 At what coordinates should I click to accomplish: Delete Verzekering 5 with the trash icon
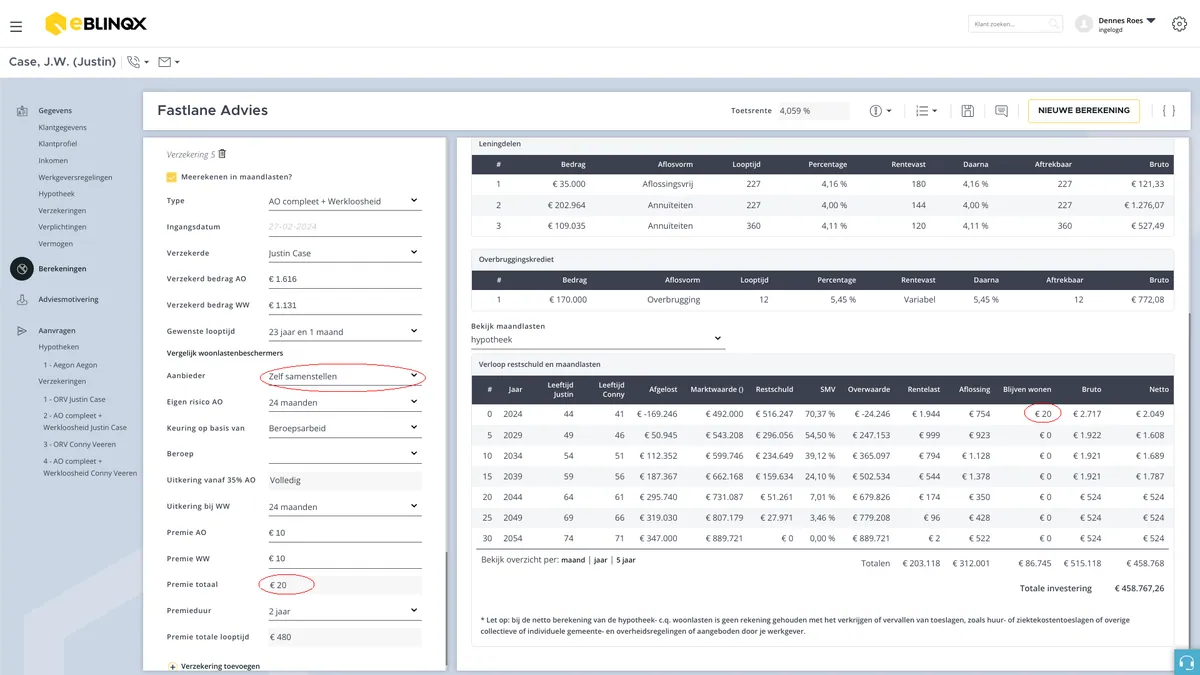222,154
